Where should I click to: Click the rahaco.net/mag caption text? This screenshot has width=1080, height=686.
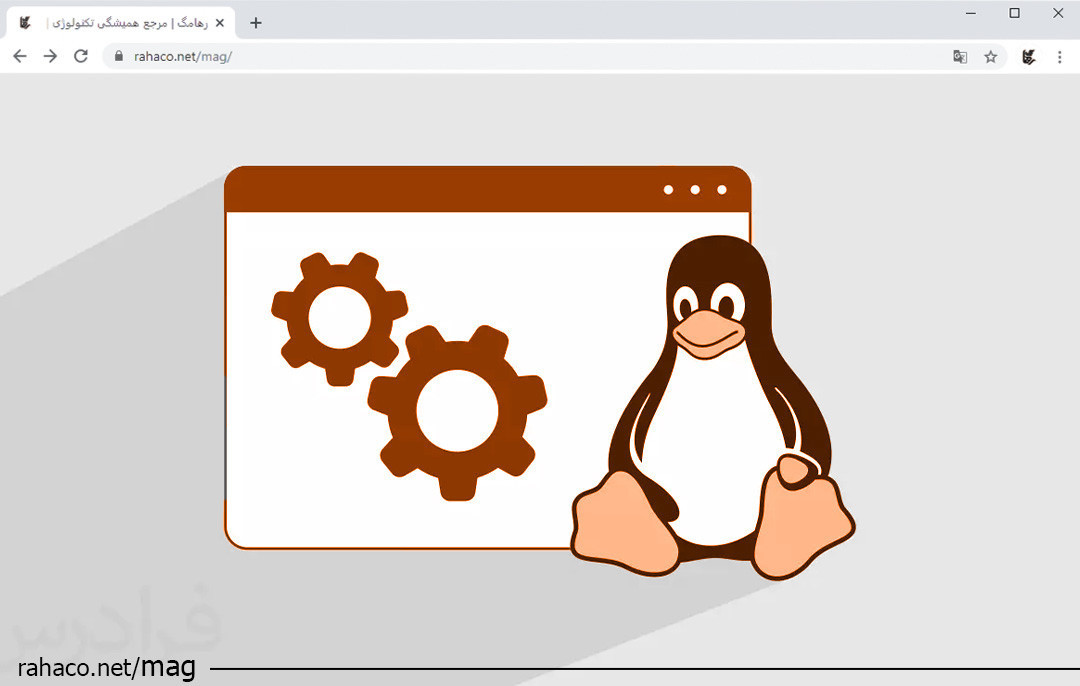click(105, 667)
